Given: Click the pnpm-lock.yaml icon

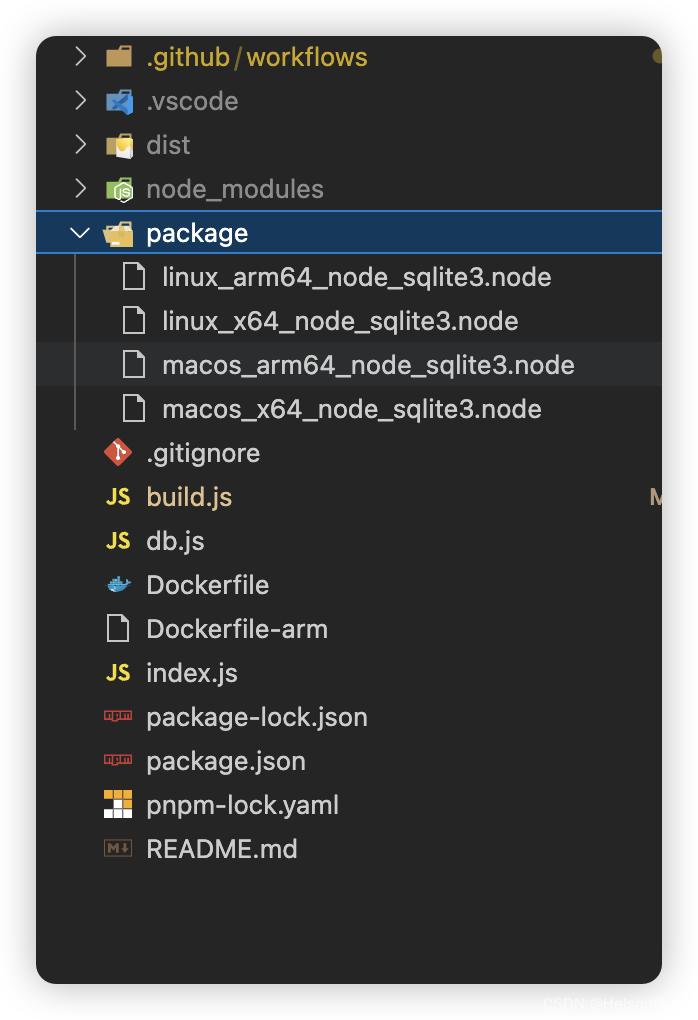Looking at the screenshot, I should click(x=117, y=805).
